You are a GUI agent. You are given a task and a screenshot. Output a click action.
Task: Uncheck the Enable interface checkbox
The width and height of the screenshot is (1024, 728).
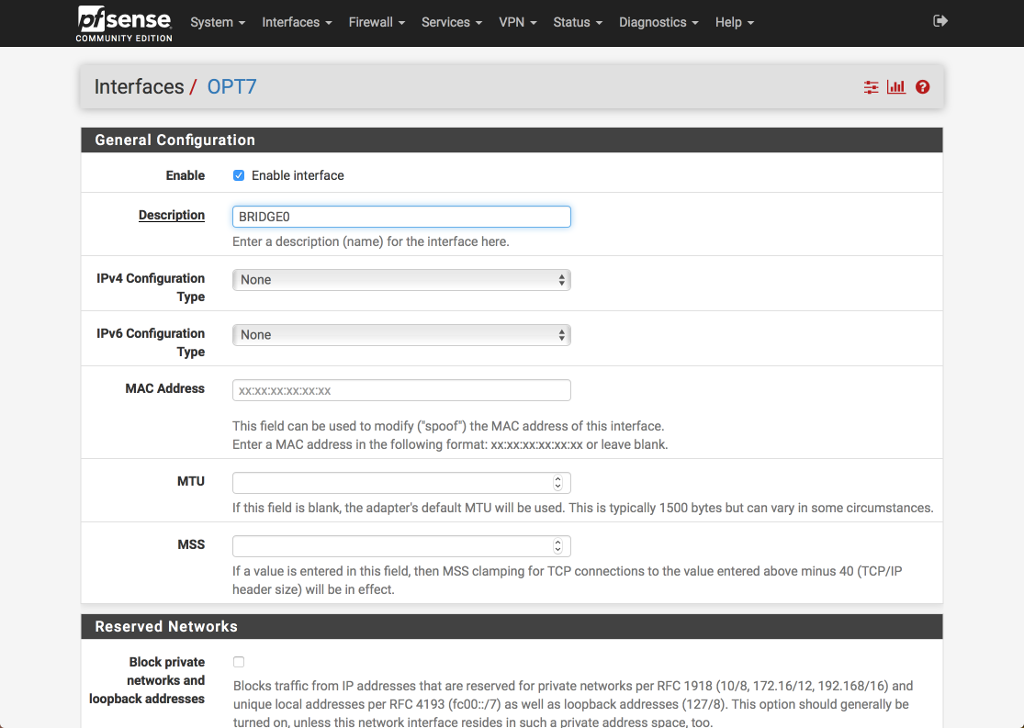click(x=238, y=175)
